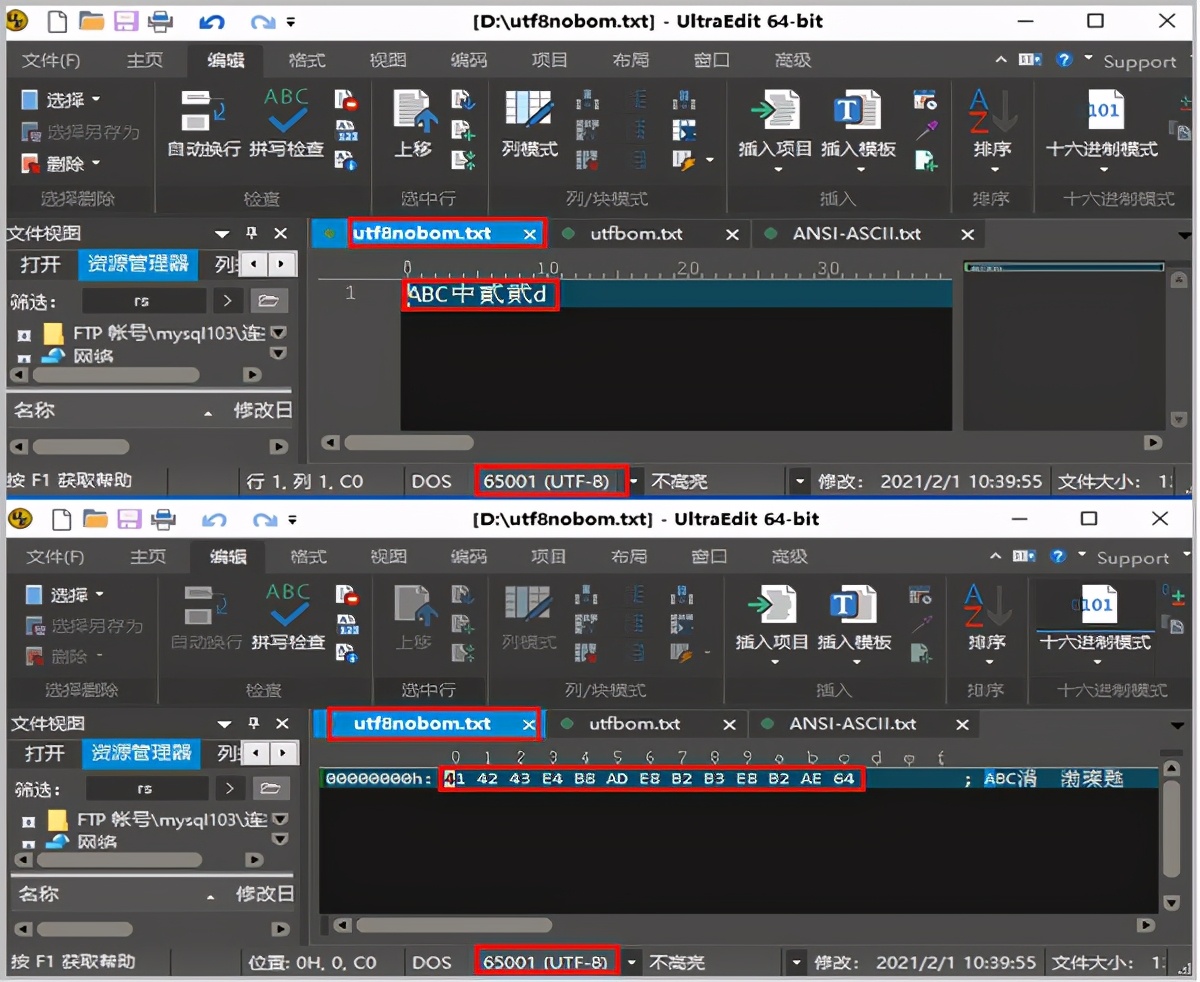Open encoding dropdown next to 65001 (UTF-8) in text-view window
The width and height of the screenshot is (1200, 982).
tap(634, 482)
